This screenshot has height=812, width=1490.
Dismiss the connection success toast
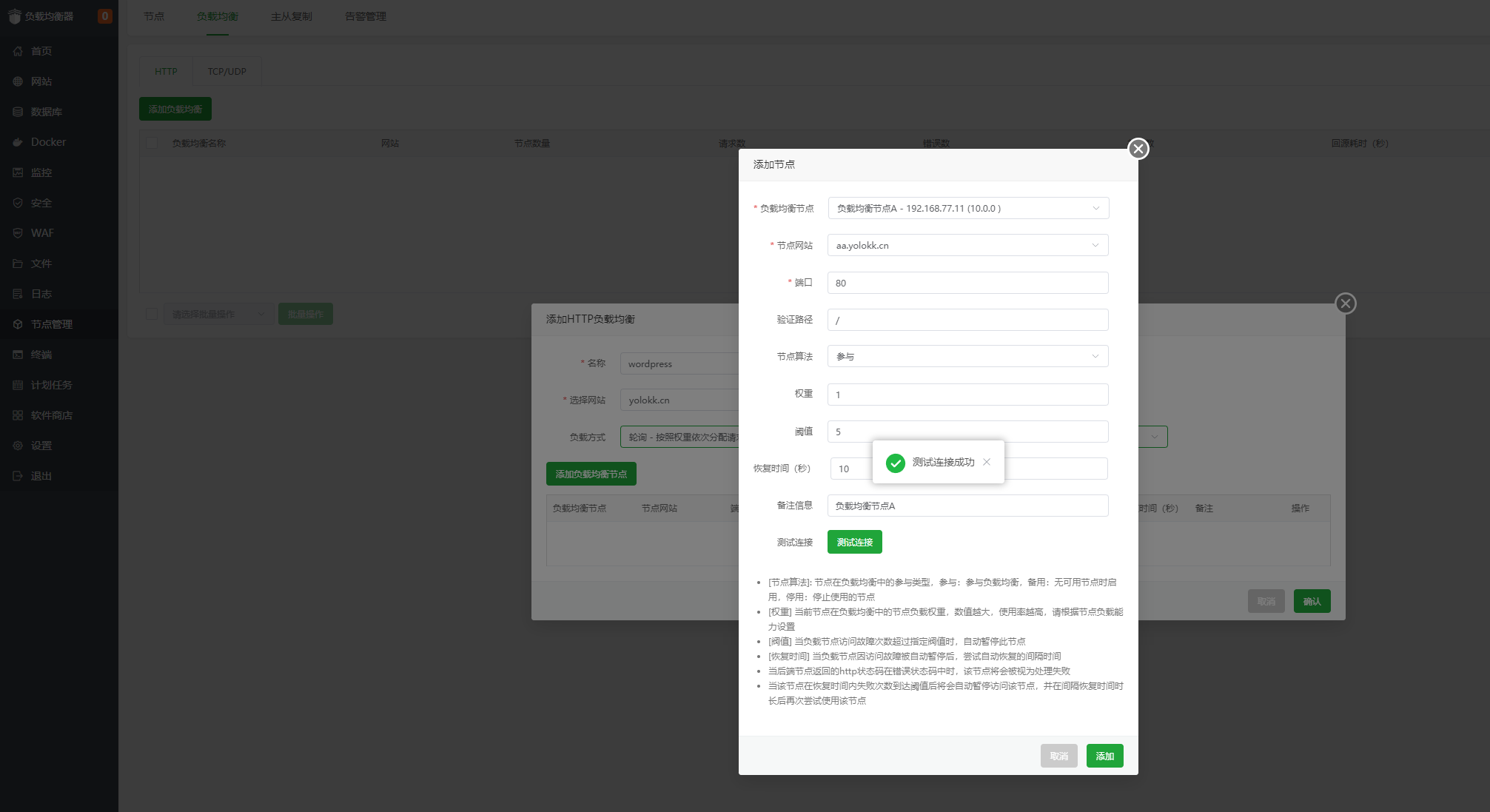[987, 462]
